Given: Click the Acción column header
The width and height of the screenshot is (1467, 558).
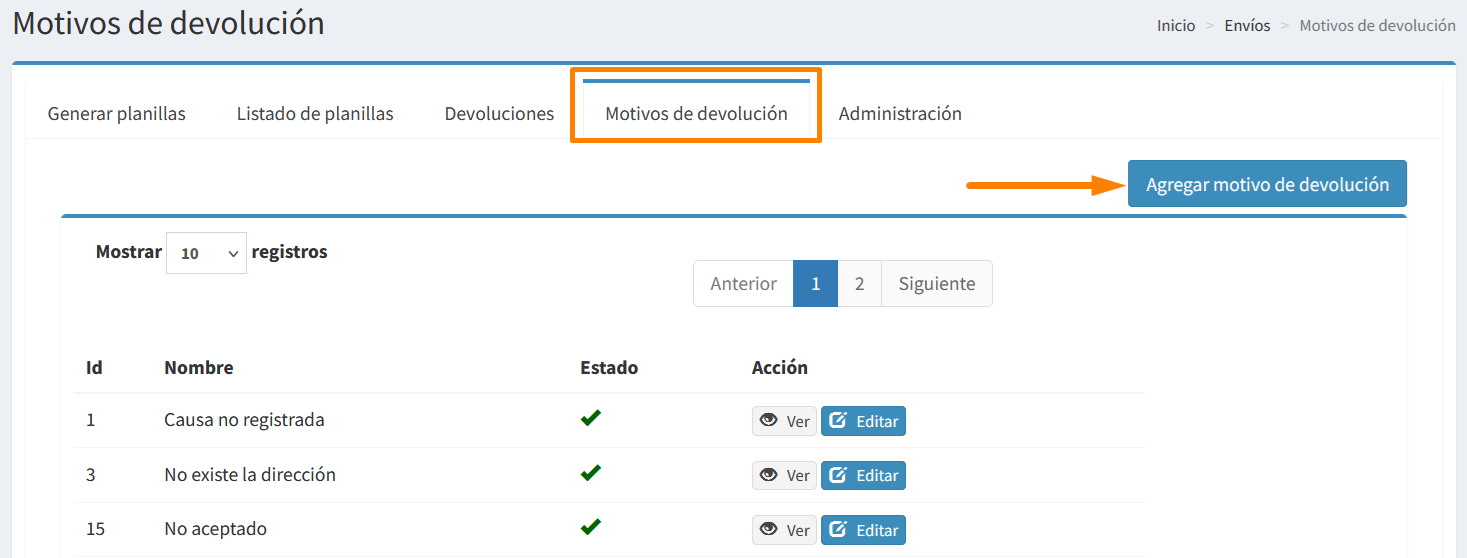Looking at the screenshot, I should click(780, 367).
